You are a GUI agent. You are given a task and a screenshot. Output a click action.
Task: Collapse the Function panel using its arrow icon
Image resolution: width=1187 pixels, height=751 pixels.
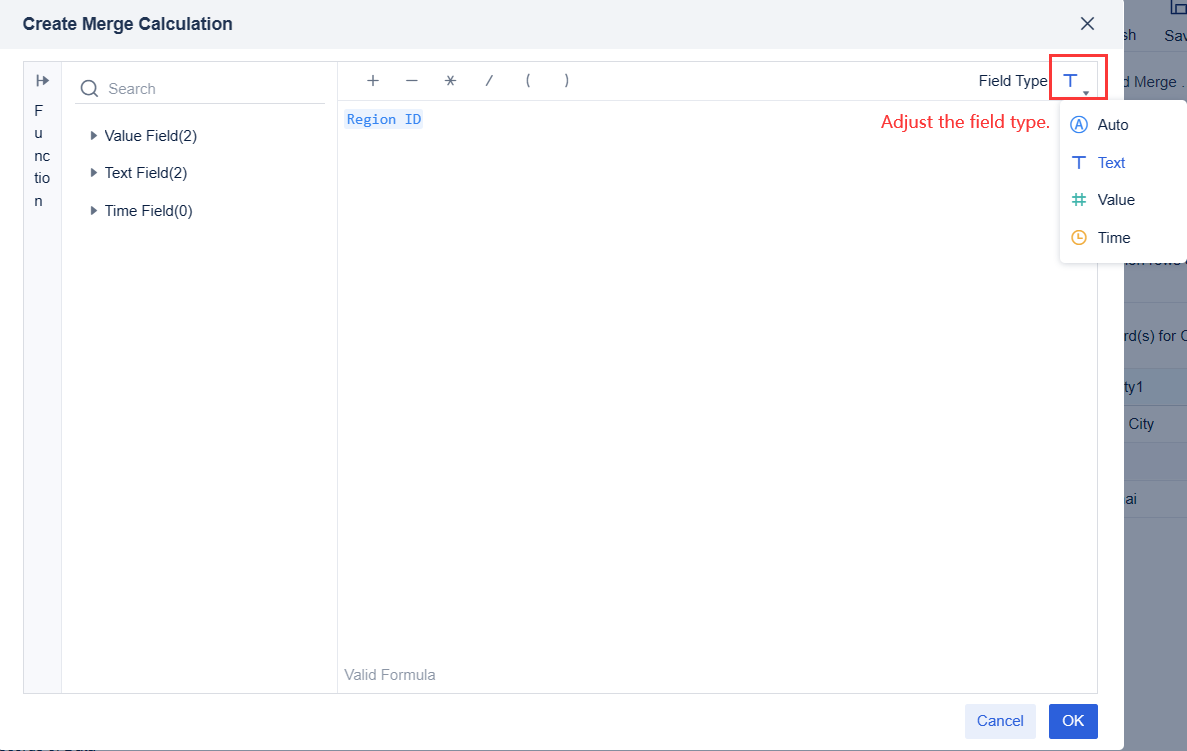(x=41, y=79)
